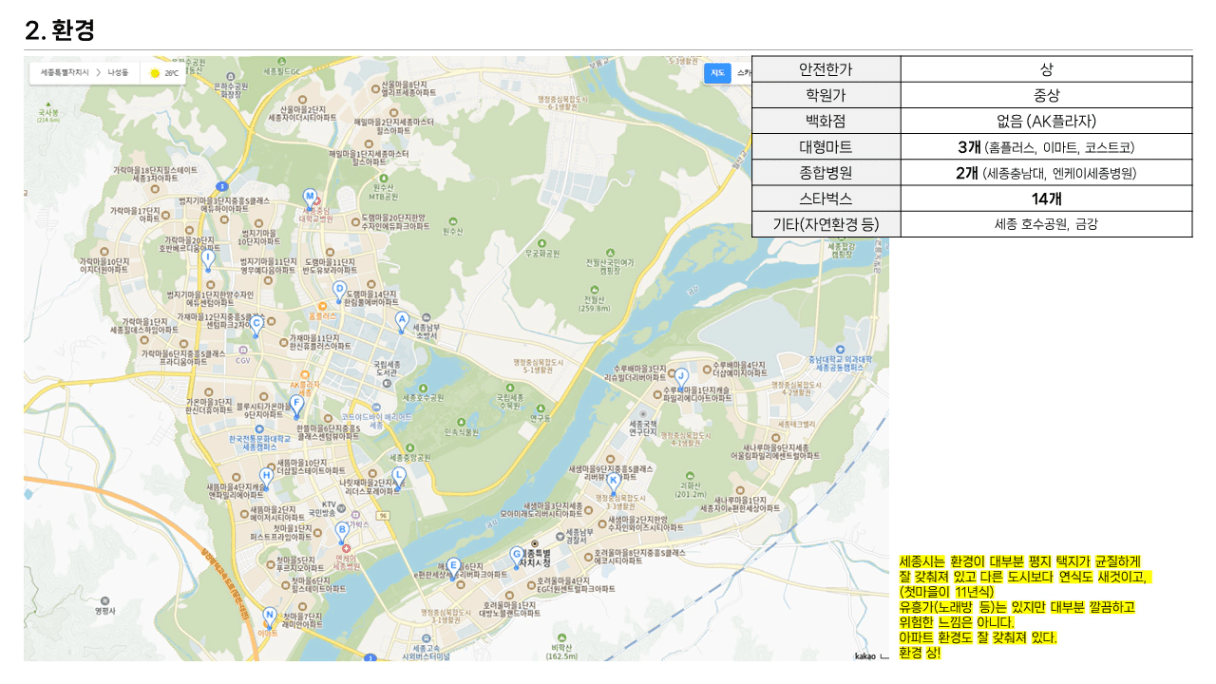Click map pin K near 새샘마을9단지
The image size is (1216, 684).
point(613,483)
